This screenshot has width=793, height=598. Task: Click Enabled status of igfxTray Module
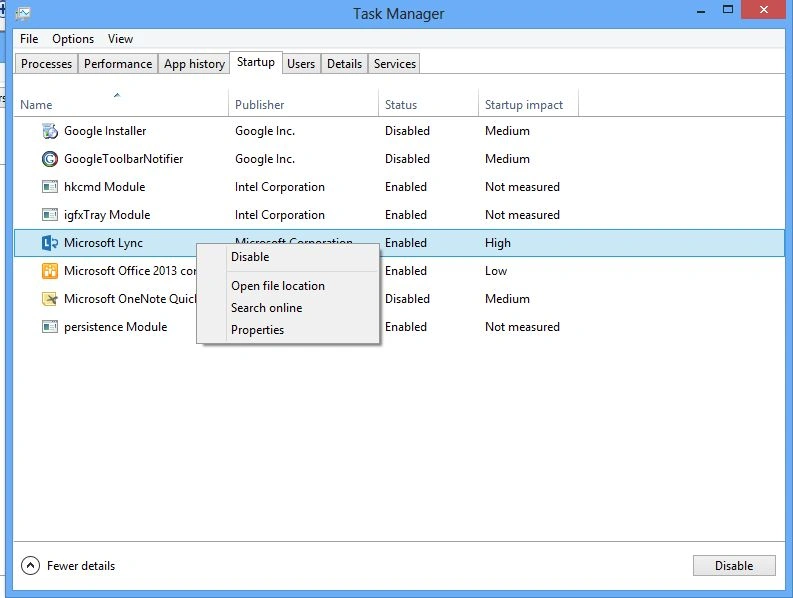[x=406, y=215]
